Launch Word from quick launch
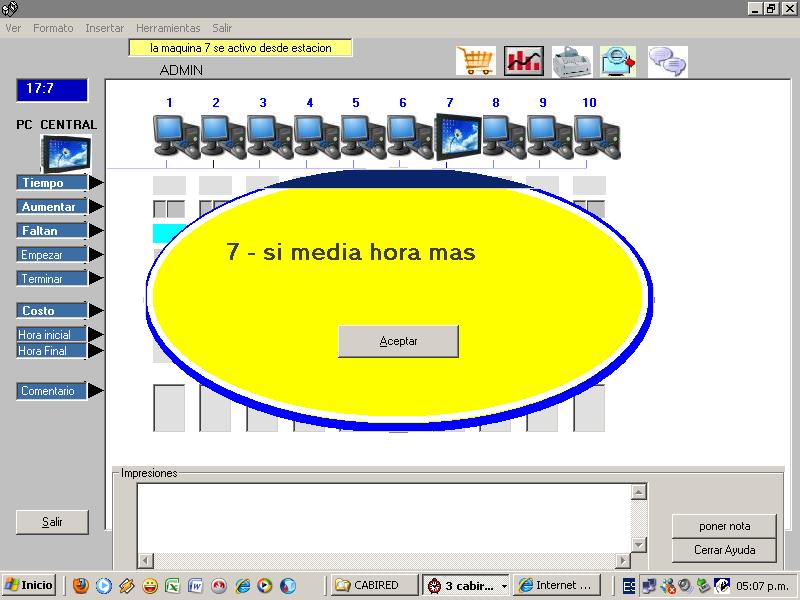 pos(195,586)
